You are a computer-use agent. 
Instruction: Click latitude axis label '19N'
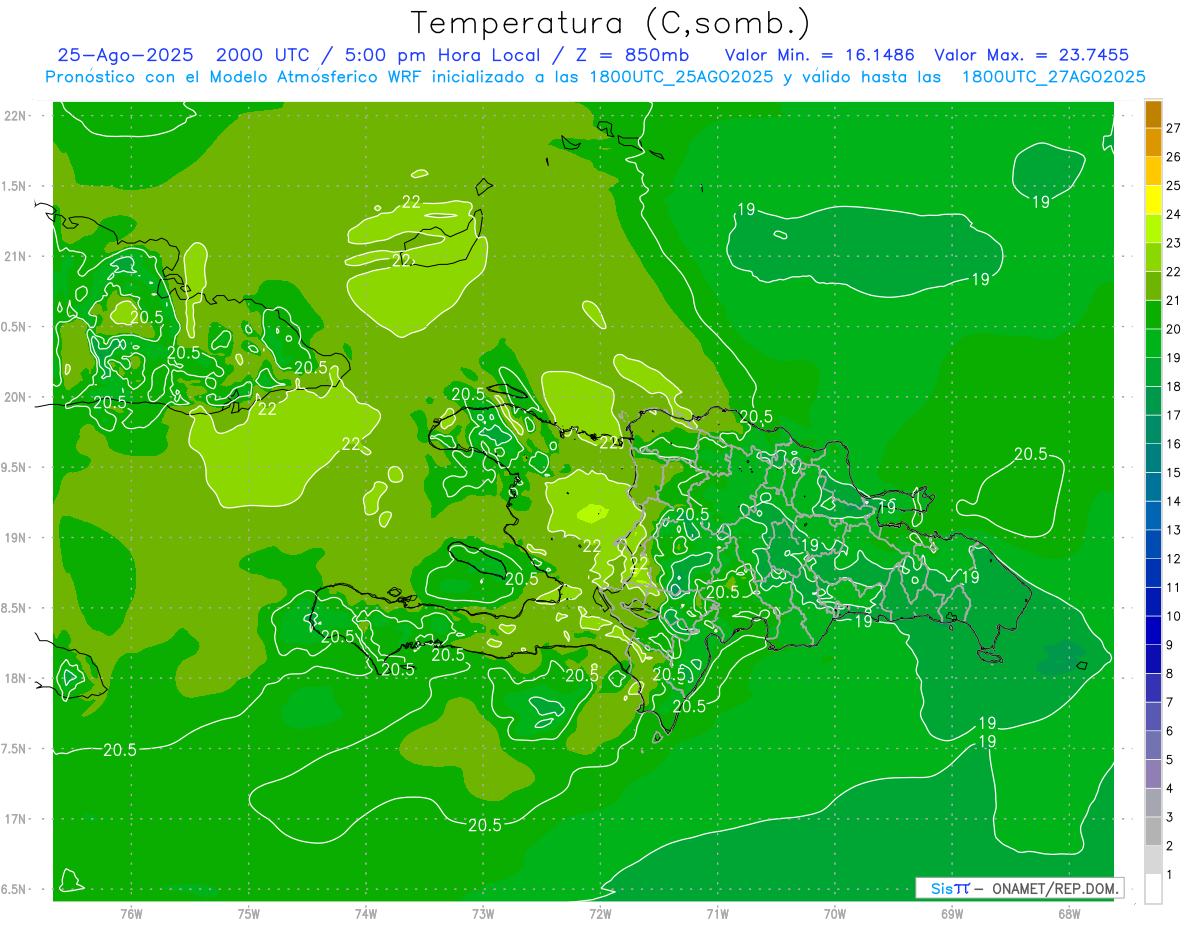point(15,538)
